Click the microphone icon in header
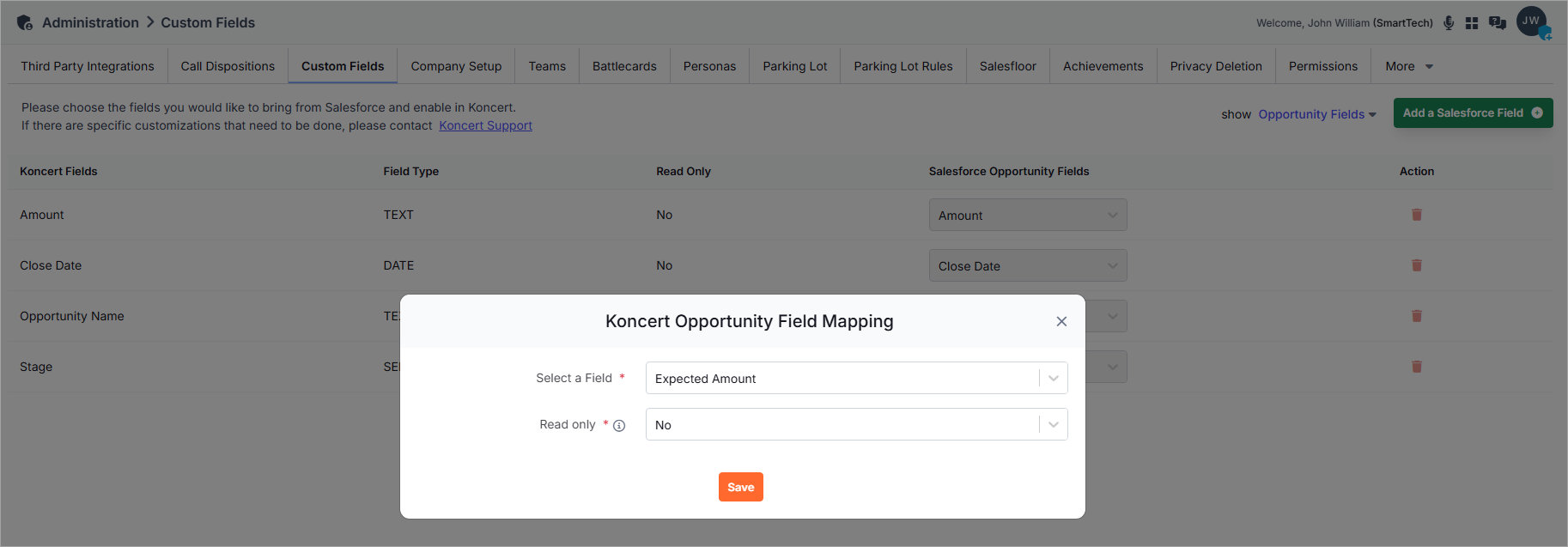This screenshot has width=1568, height=547. point(1449,23)
